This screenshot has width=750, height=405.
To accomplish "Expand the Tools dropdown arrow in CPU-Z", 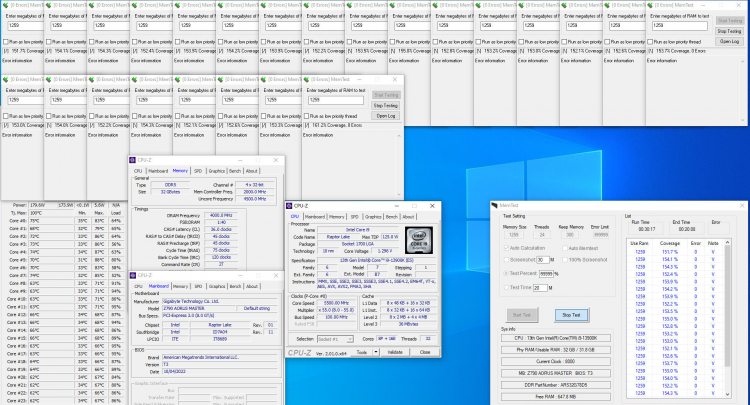I will [374, 352].
